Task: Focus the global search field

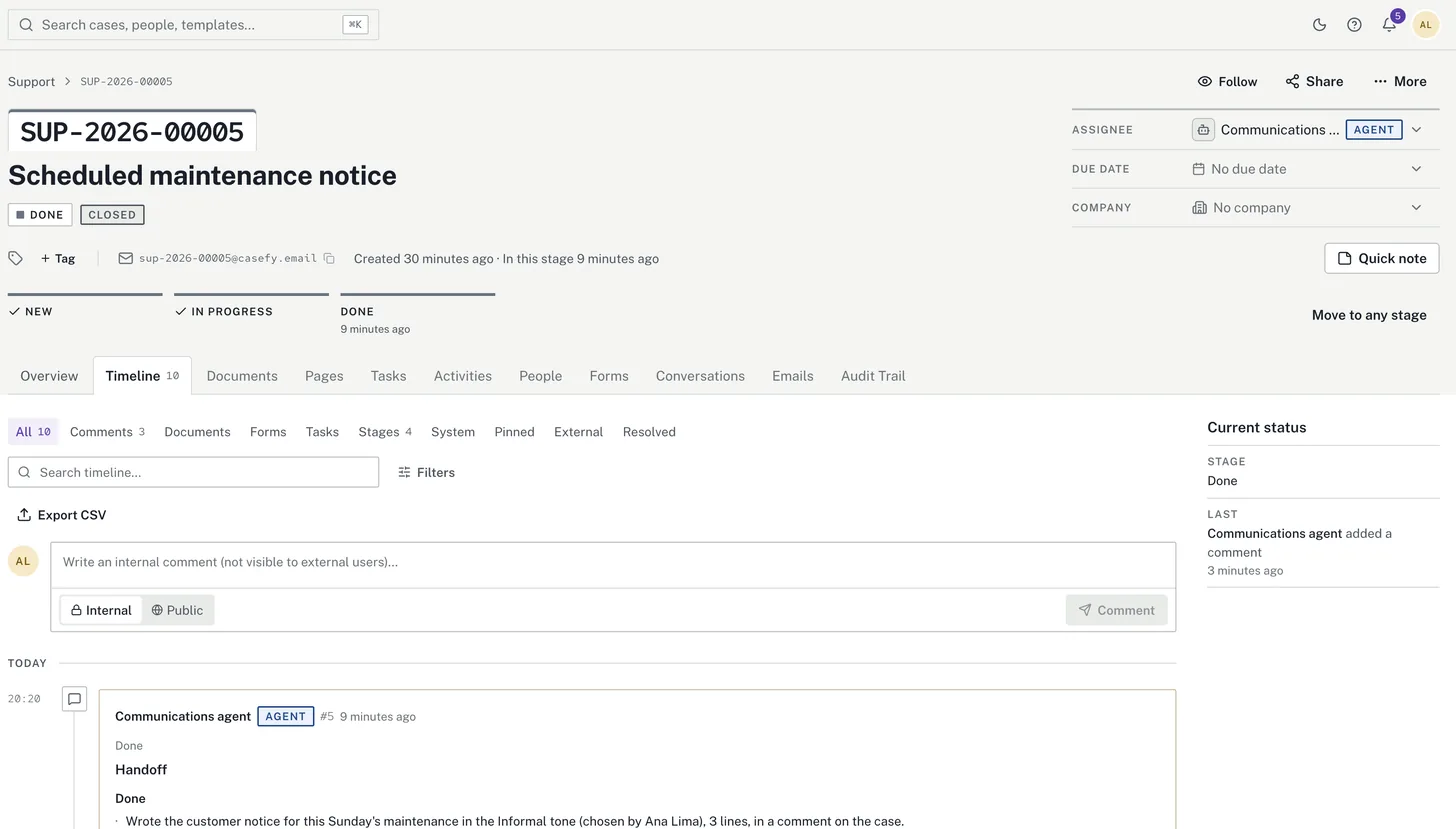Action: coord(193,25)
